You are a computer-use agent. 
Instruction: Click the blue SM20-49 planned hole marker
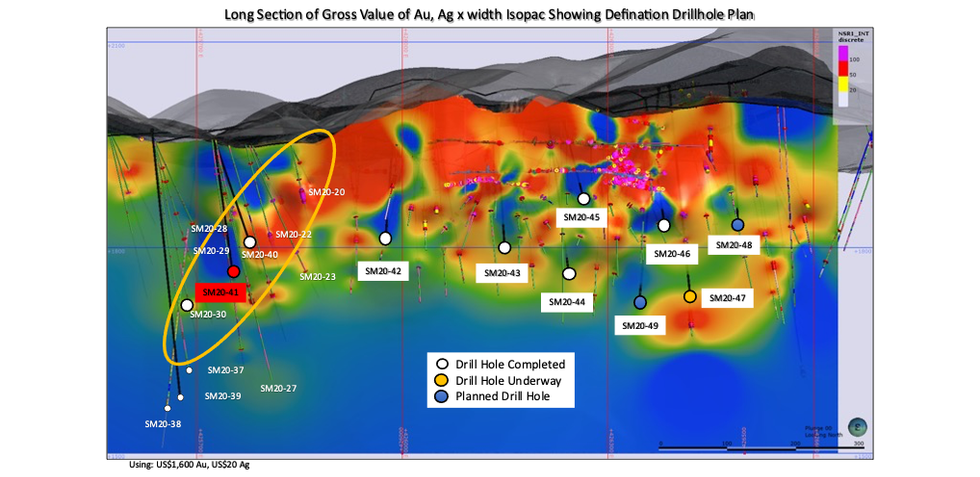(640, 302)
